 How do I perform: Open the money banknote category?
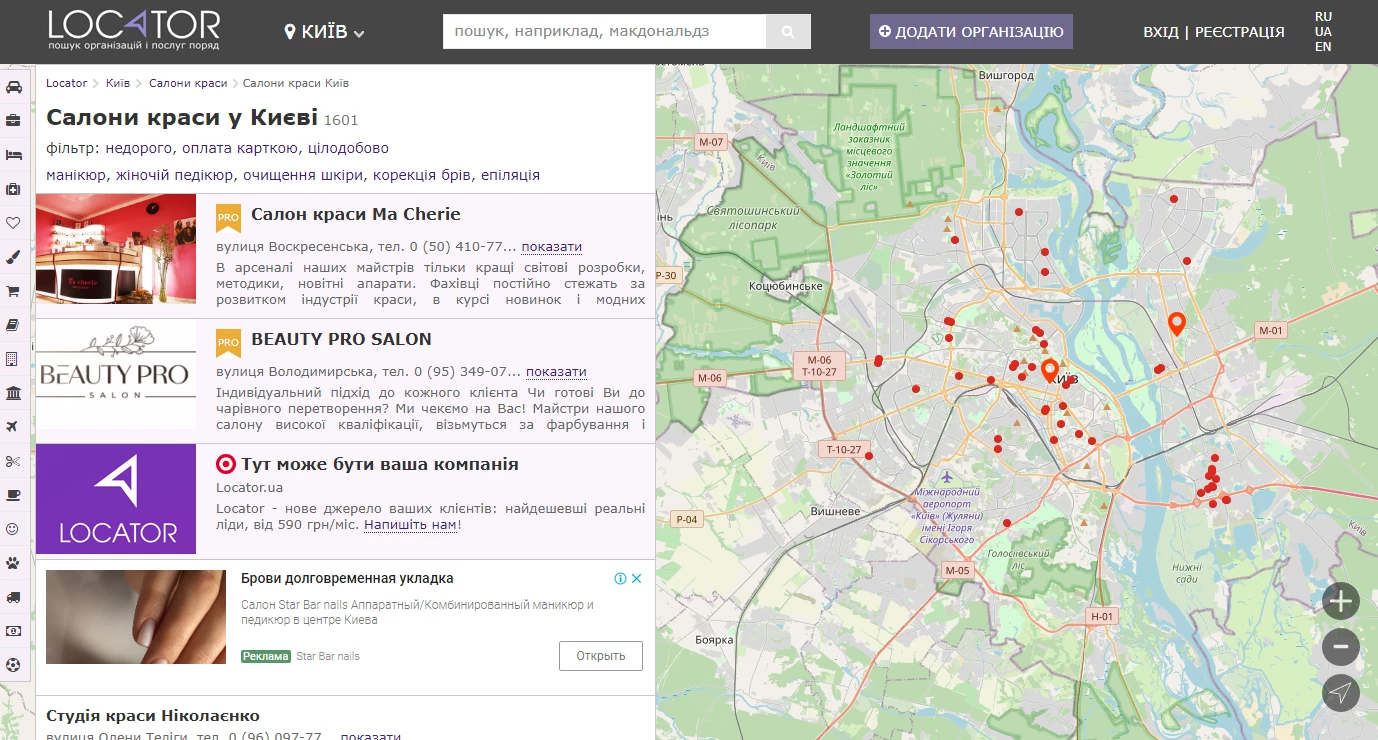[x=13, y=631]
